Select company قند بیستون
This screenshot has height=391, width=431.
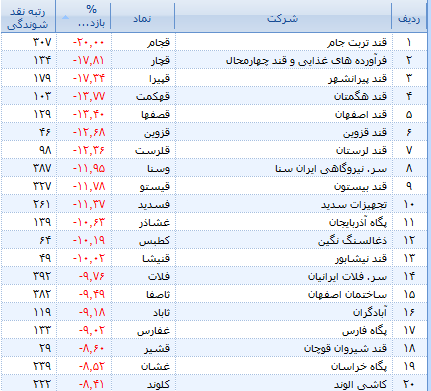click(361, 186)
